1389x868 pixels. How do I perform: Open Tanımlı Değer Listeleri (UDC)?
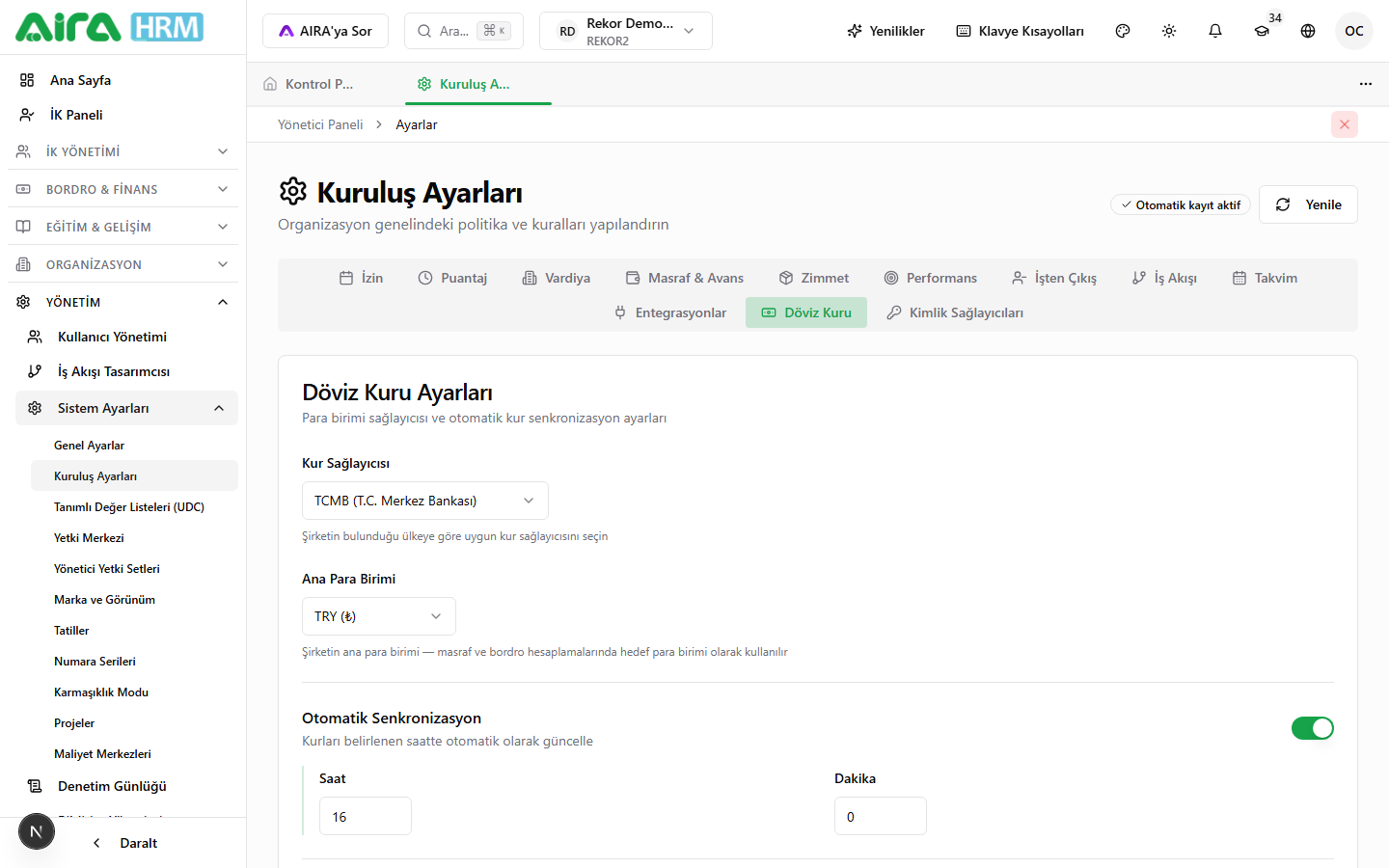[134, 507]
